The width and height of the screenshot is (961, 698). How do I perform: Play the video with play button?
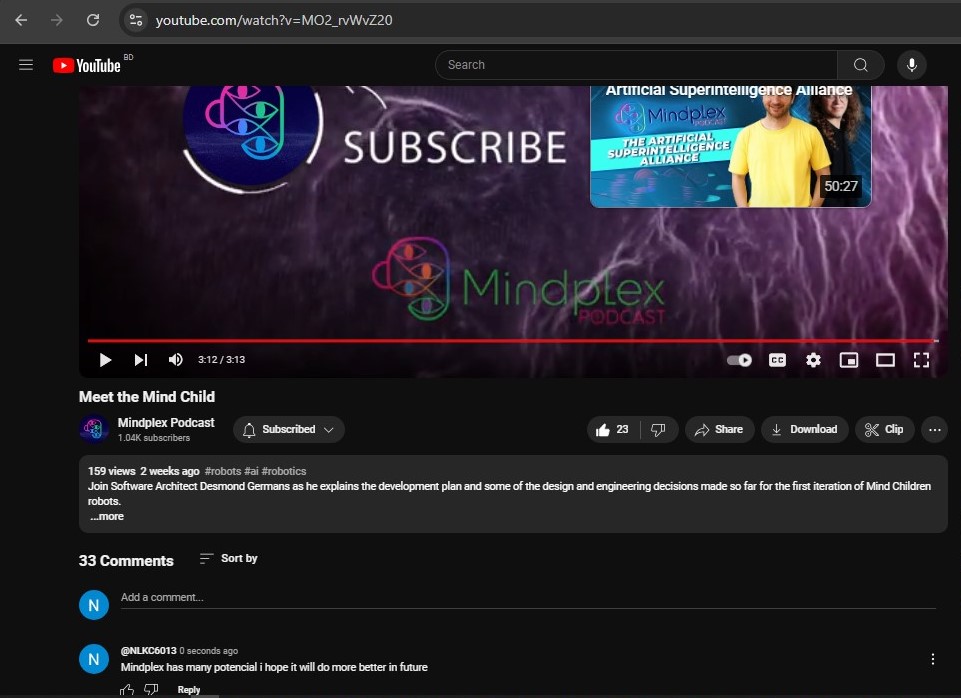[x=105, y=360]
